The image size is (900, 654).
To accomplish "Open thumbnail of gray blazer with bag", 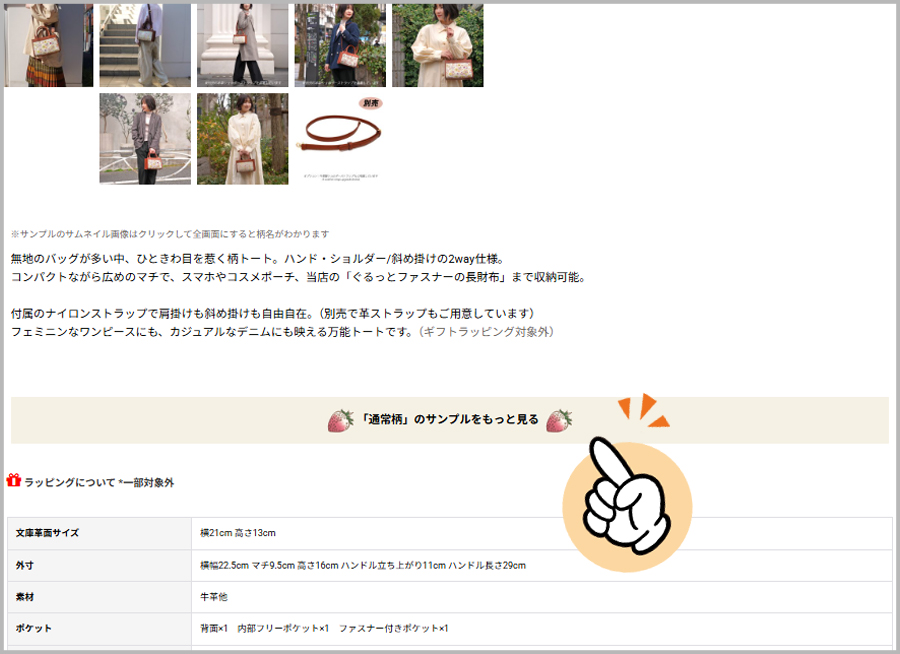I will pos(145,139).
